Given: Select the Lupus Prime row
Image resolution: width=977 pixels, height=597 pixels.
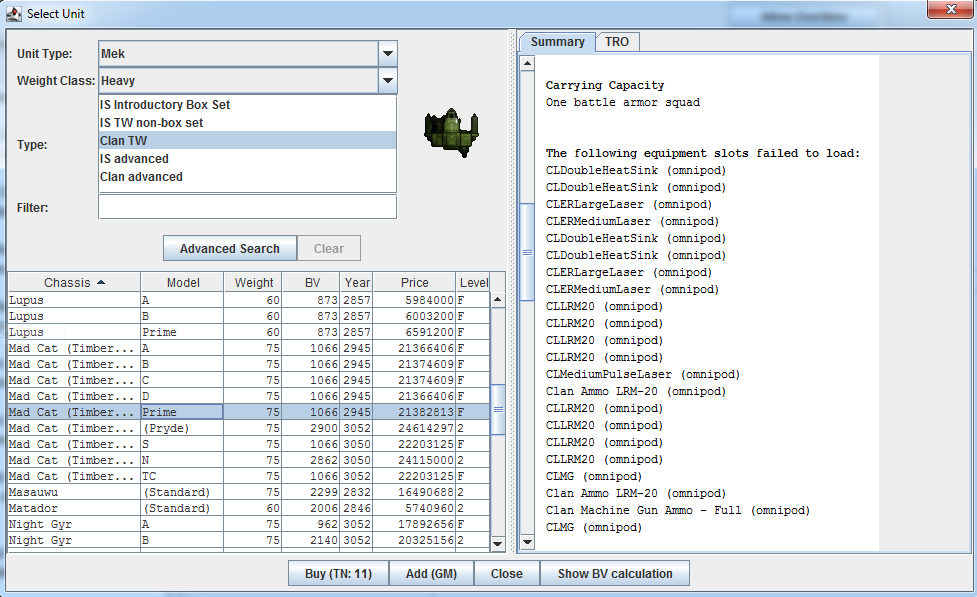Looking at the screenshot, I should 249,332.
